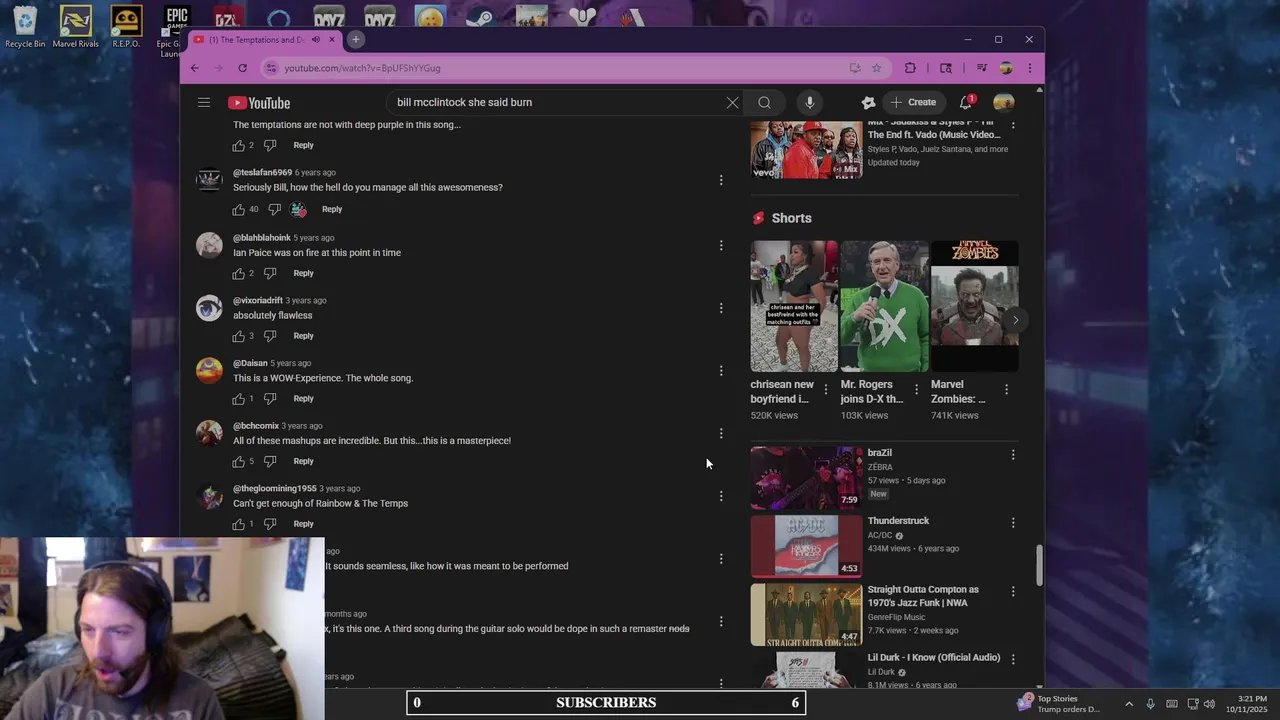Image resolution: width=1280 pixels, height=720 pixels.
Task: Open volume control in system tray
Action: pos(1209,704)
